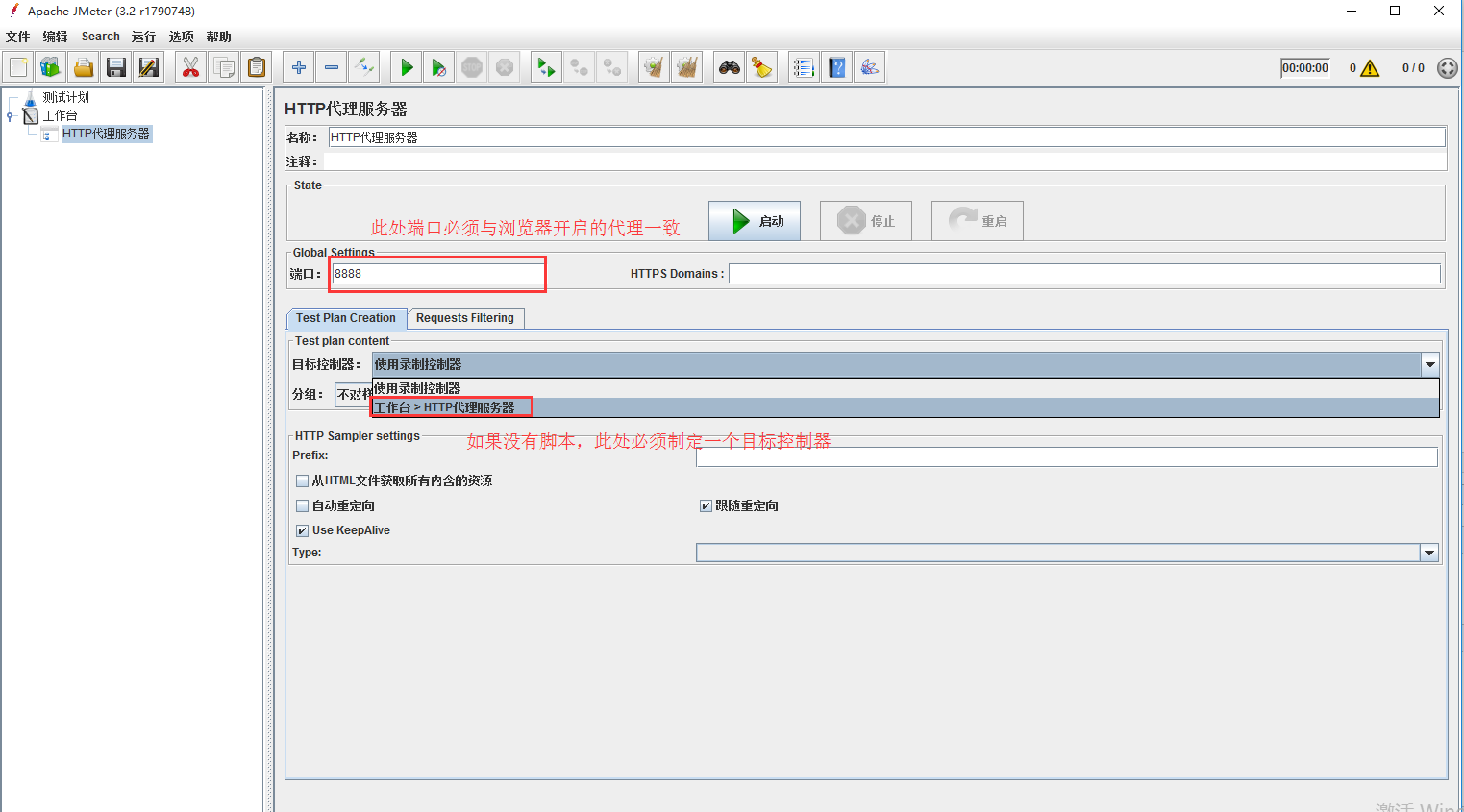The width and height of the screenshot is (1464, 812).
Task: Switch to Test Plan Creation tab
Action: coord(346,318)
